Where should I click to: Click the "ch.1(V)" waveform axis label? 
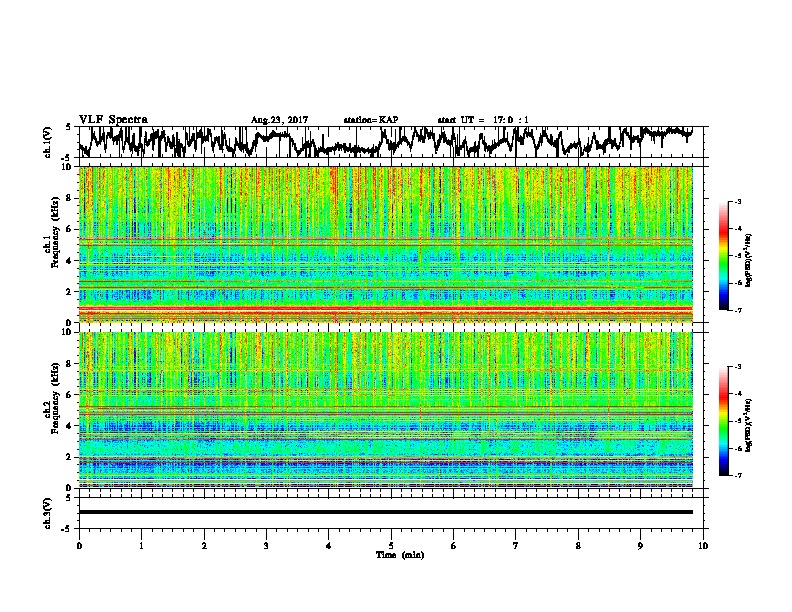pyautogui.click(x=48, y=142)
